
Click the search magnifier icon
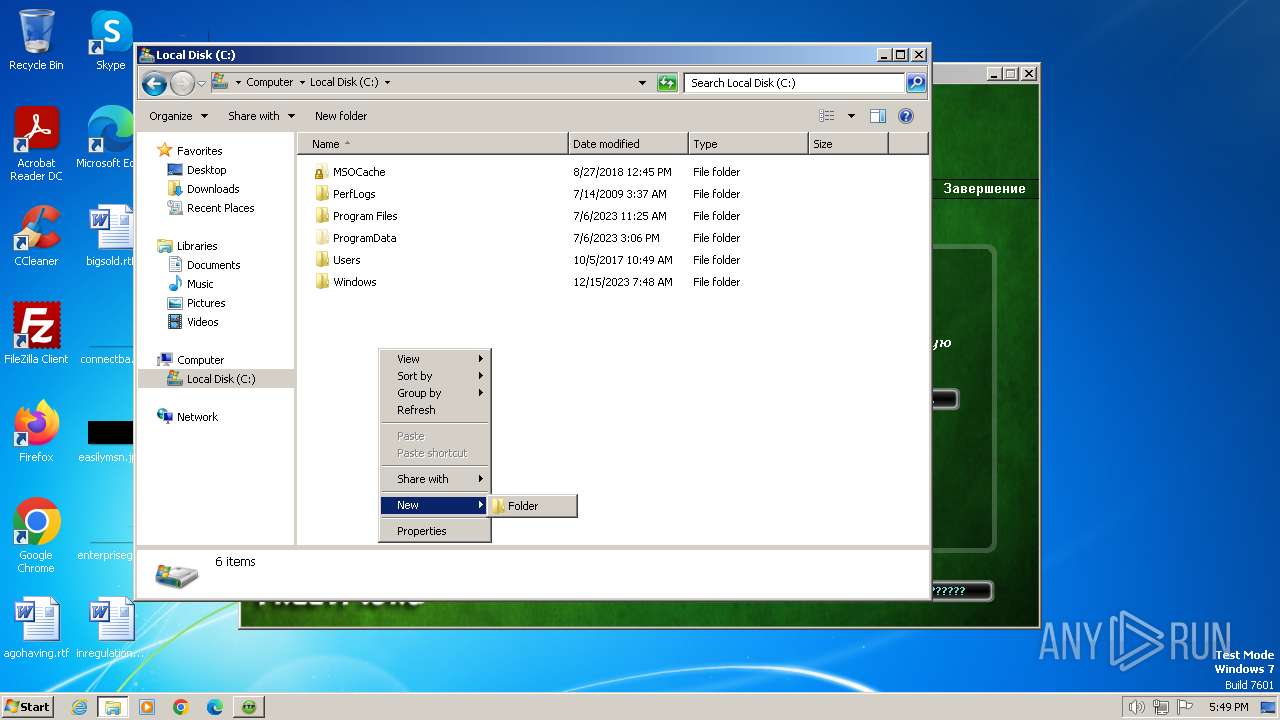pyautogui.click(x=916, y=83)
